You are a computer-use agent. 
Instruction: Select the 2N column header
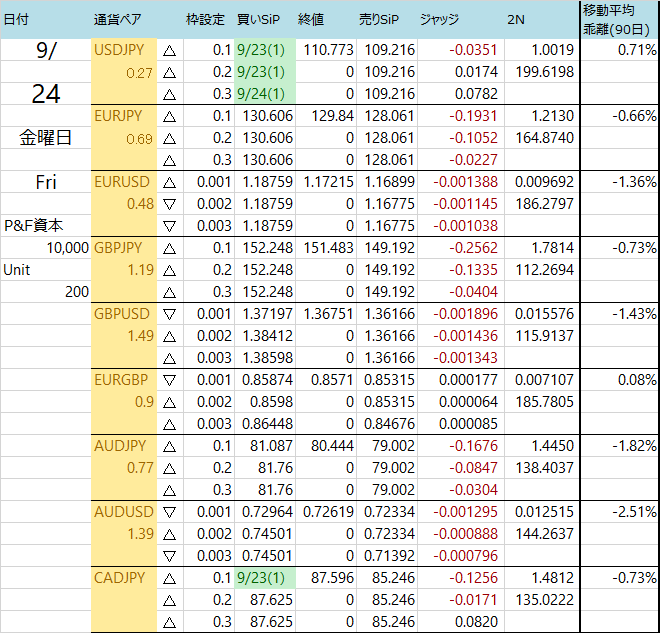(516, 19)
